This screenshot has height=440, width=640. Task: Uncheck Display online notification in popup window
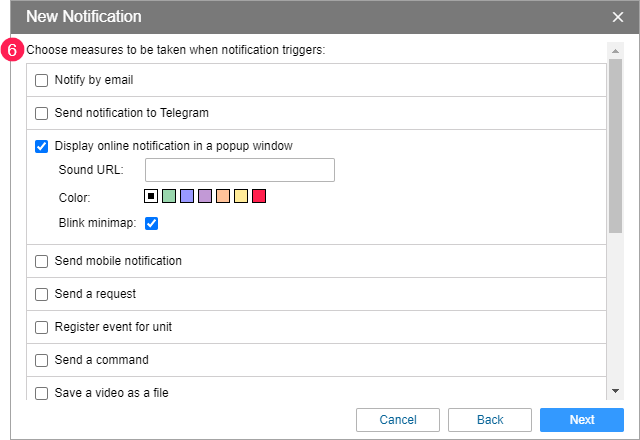(41, 146)
